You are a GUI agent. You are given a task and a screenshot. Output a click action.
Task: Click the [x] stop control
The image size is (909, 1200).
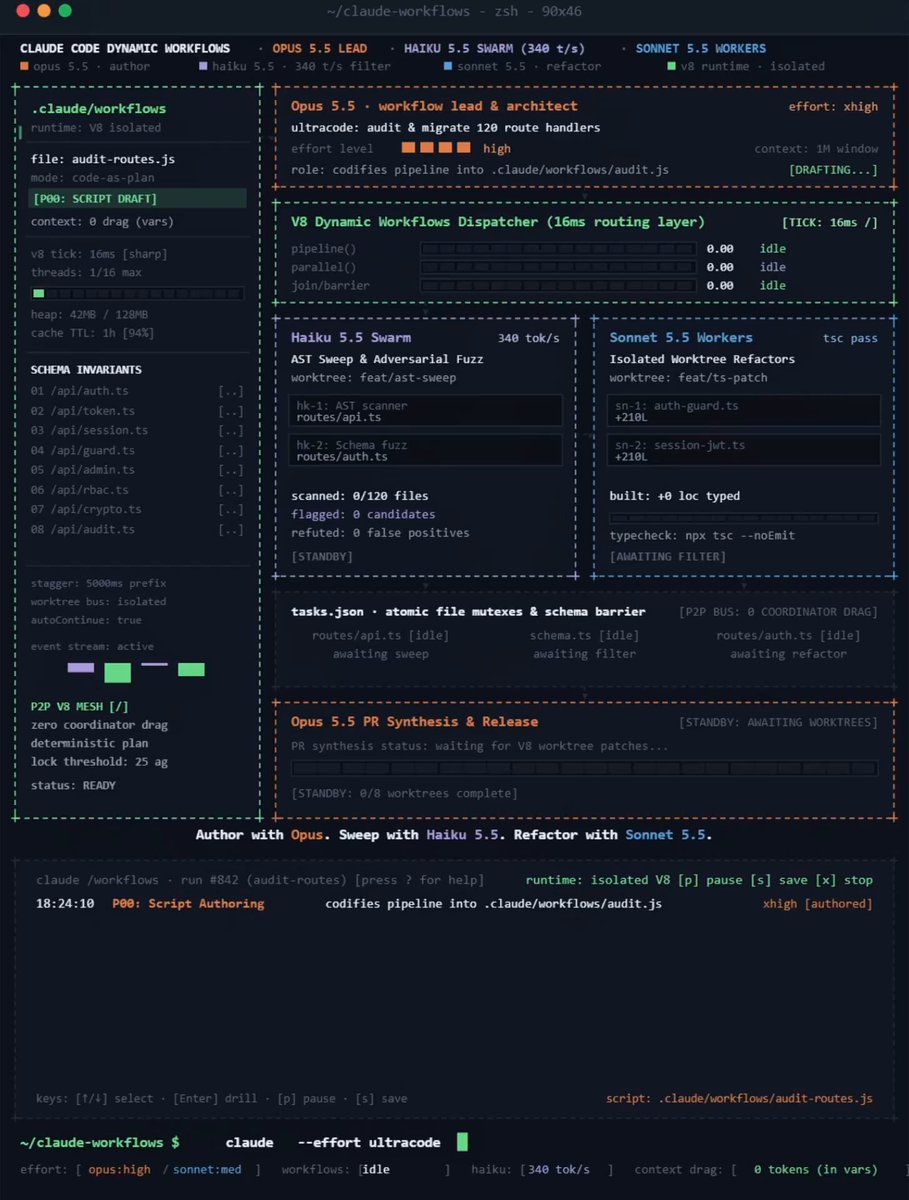click(x=845, y=880)
